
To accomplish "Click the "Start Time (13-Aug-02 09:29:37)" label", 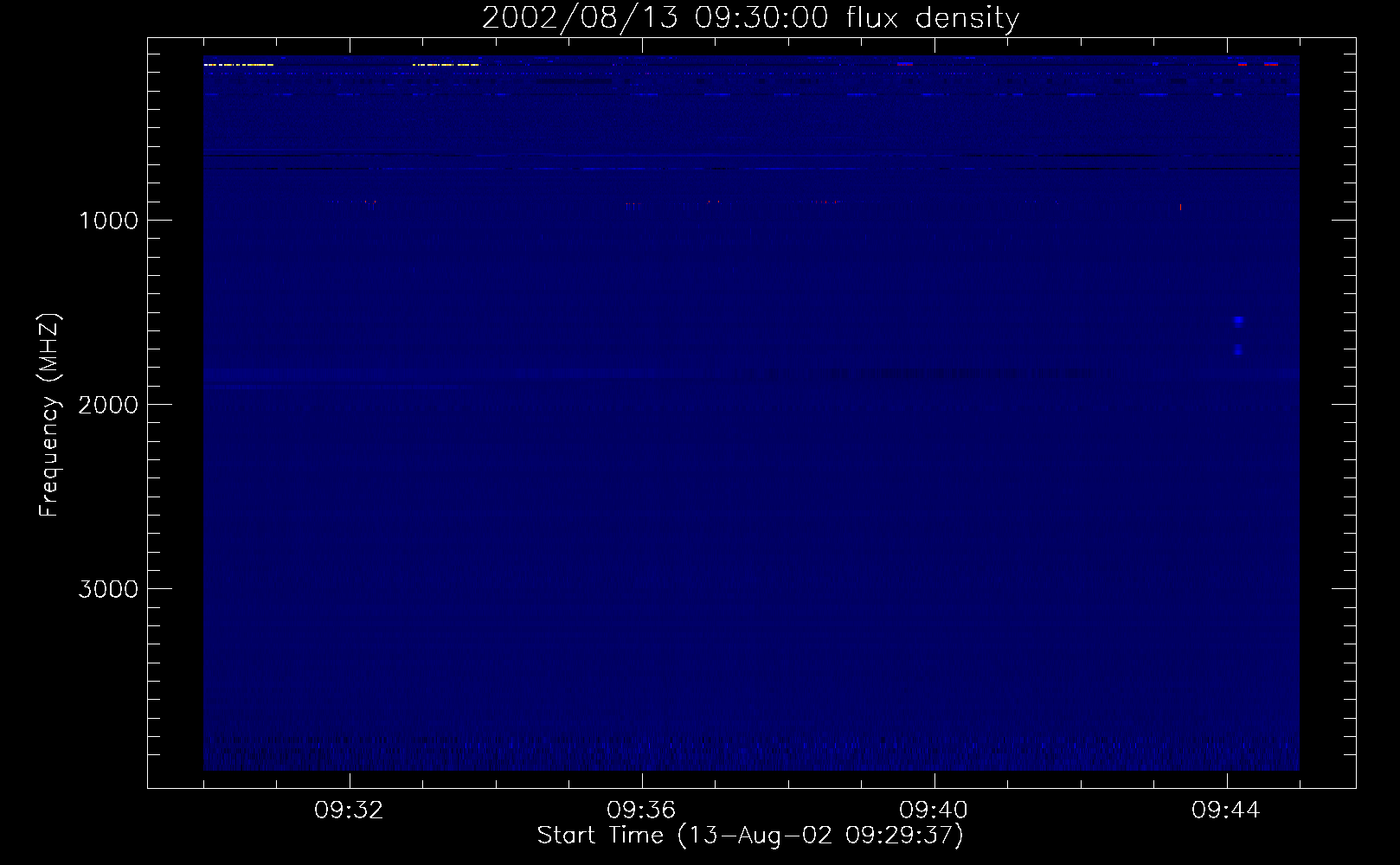I will pyautogui.click(x=750, y=836).
